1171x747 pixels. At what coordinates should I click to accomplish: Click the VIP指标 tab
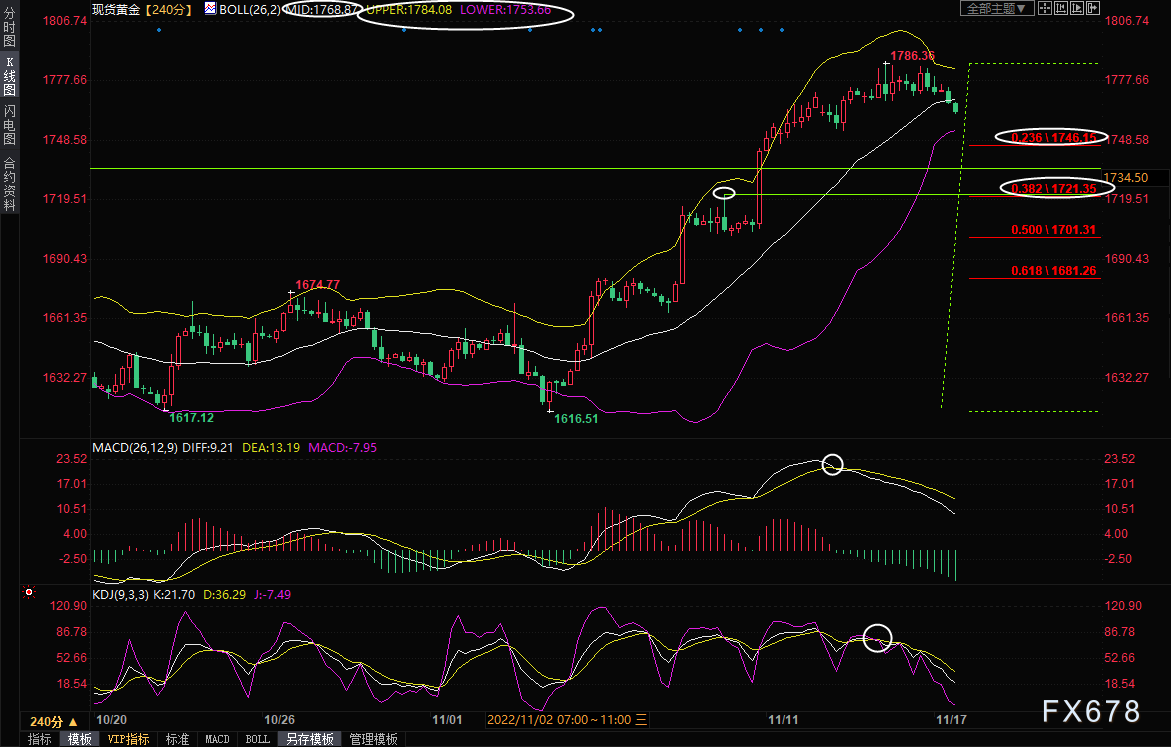coord(128,739)
